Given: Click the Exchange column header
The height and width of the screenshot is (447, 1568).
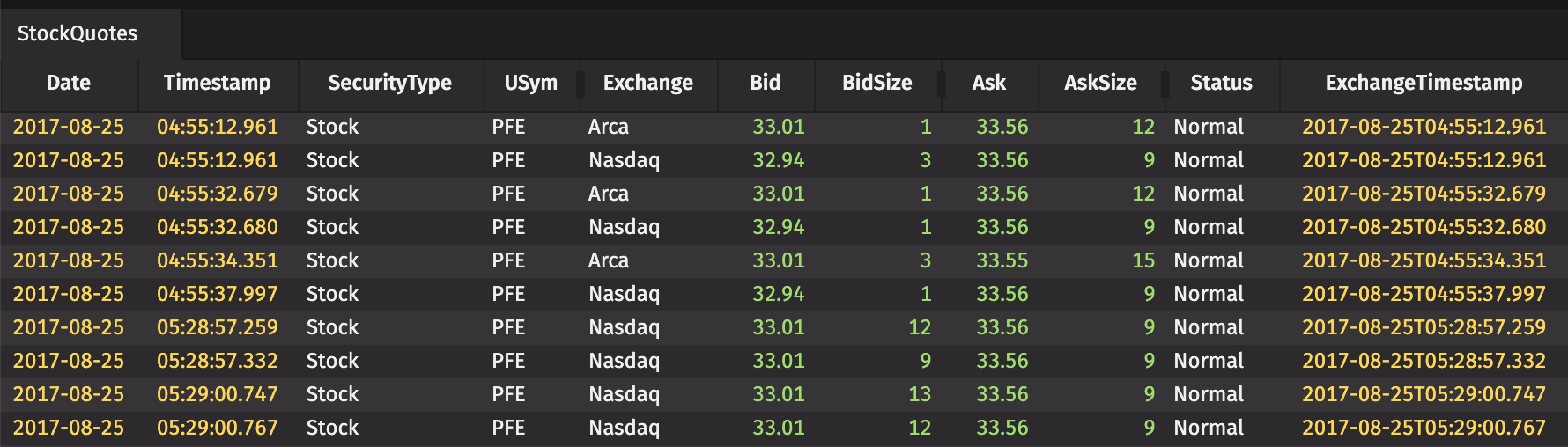Looking at the screenshot, I should pos(648,83).
